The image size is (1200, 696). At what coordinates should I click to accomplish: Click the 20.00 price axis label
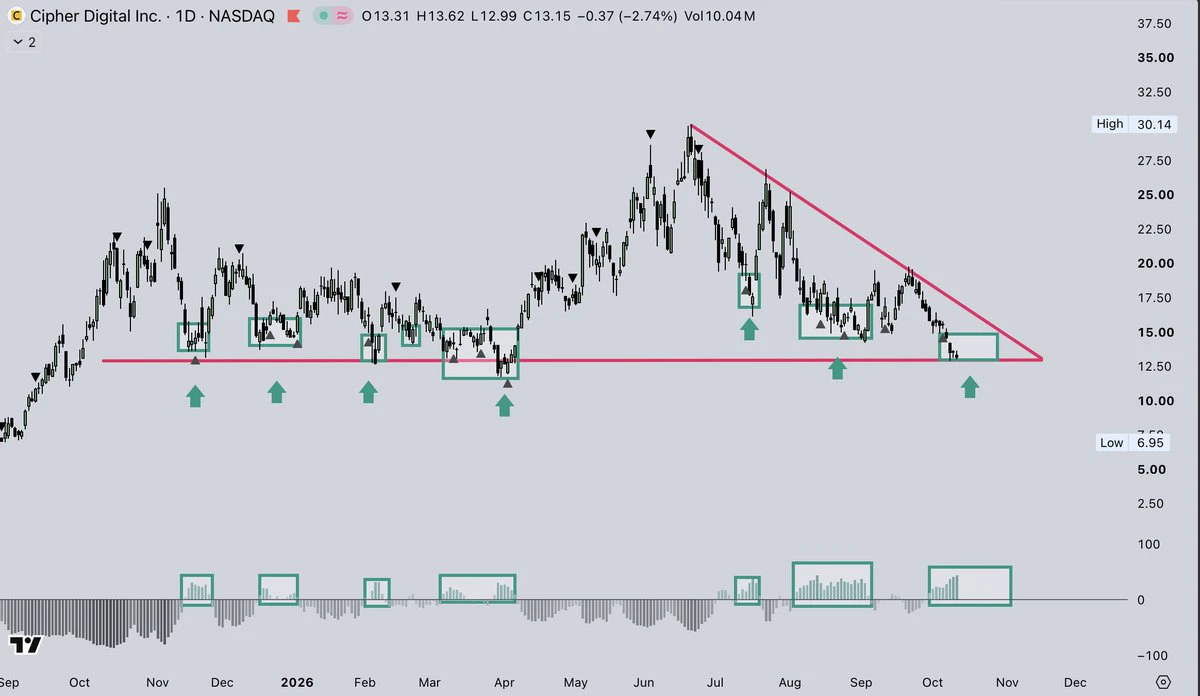[1155, 264]
